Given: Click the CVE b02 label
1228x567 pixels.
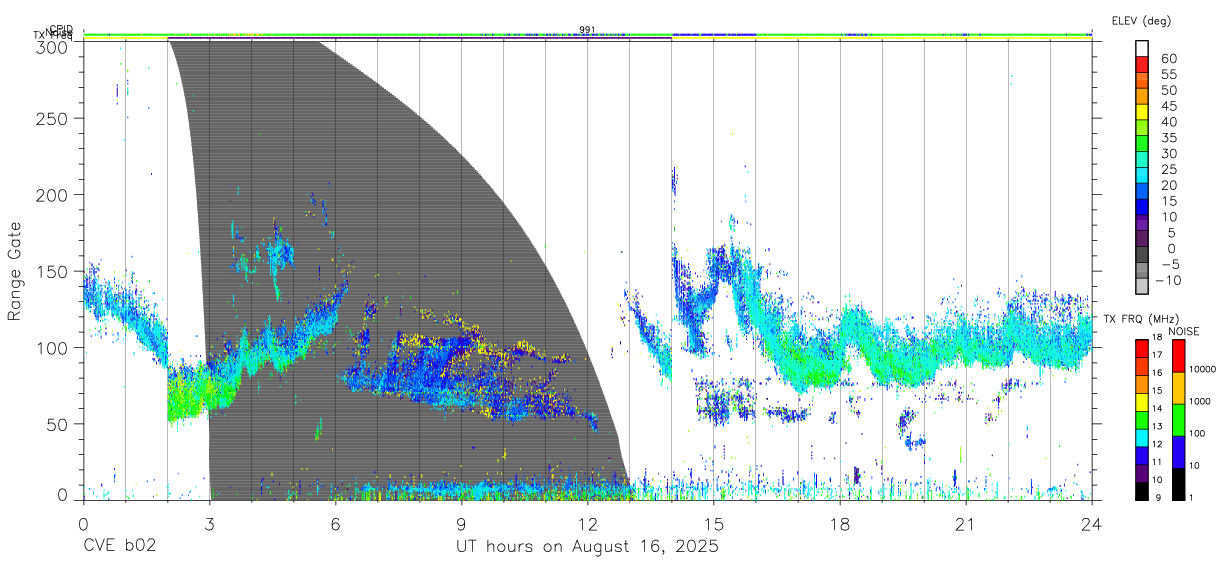Looking at the screenshot, I should click(119, 548).
